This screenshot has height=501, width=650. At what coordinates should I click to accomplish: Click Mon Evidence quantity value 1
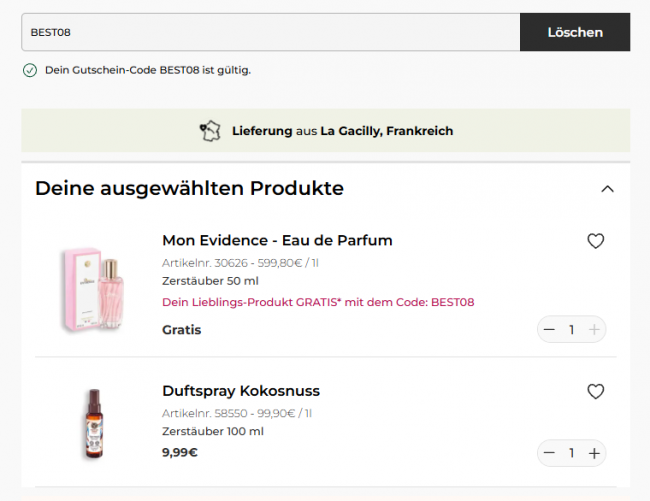coord(572,330)
